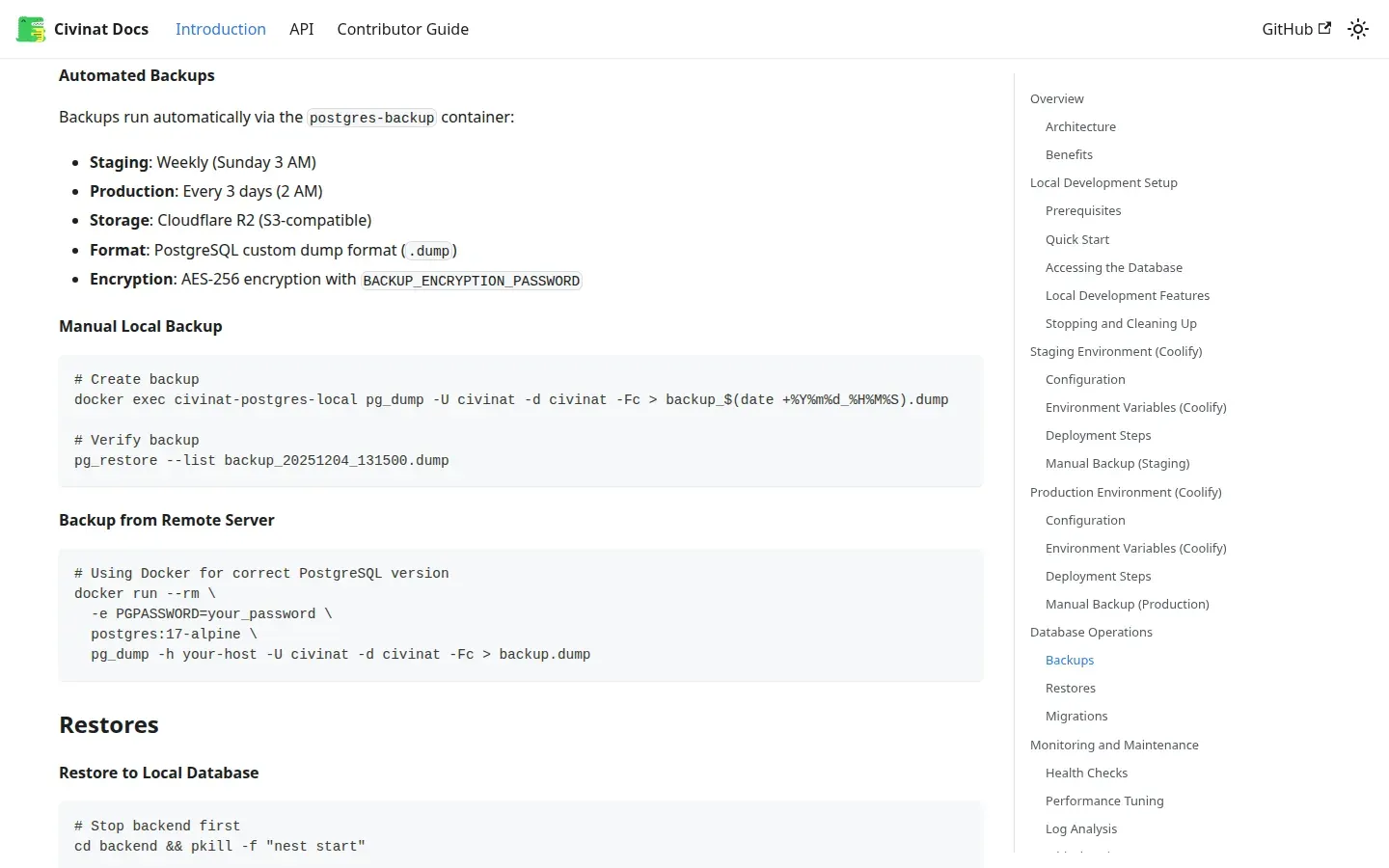This screenshot has height=868, width=1389.
Task: Select the highlighted Backups sidebar link
Action: click(x=1070, y=660)
